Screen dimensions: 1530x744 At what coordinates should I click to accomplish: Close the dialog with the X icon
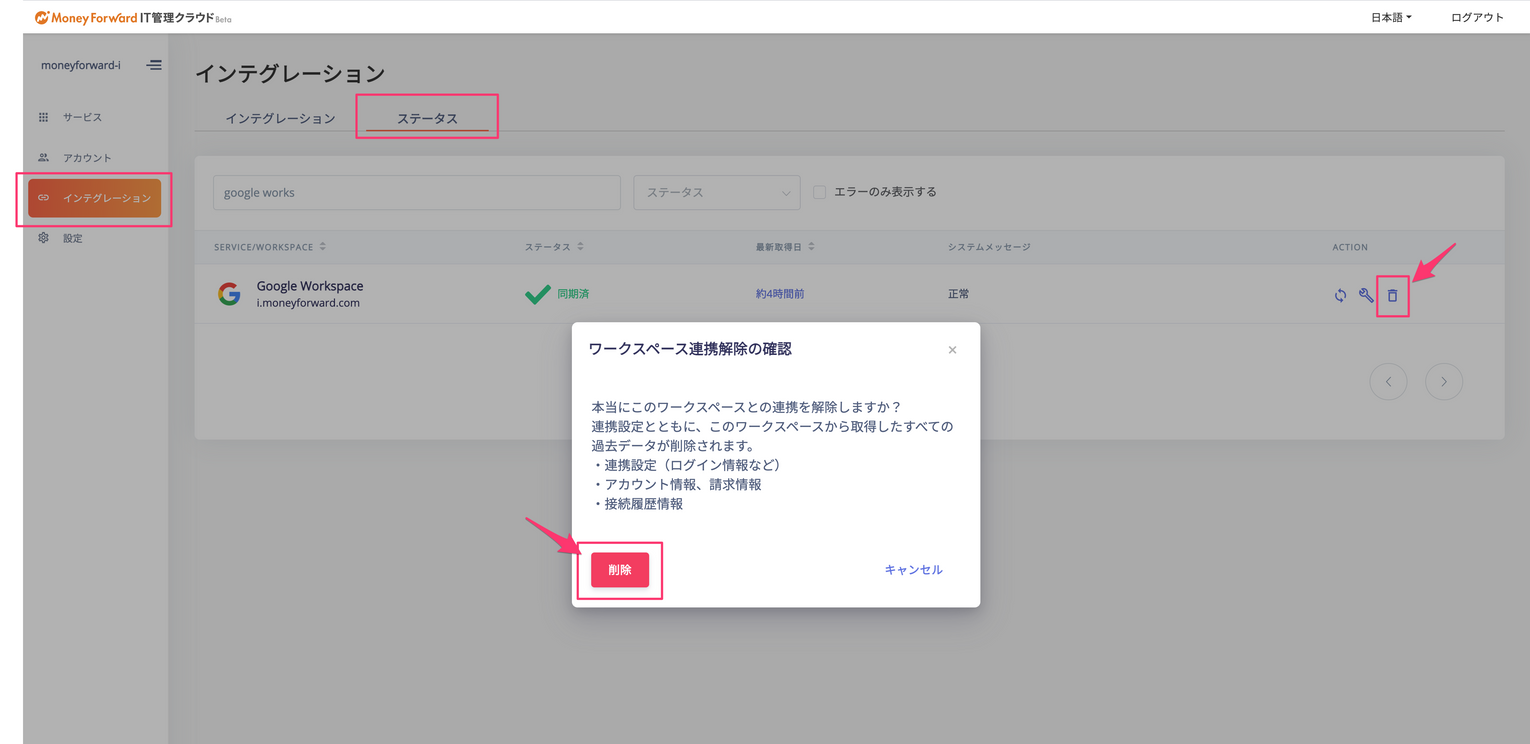coord(952,350)
